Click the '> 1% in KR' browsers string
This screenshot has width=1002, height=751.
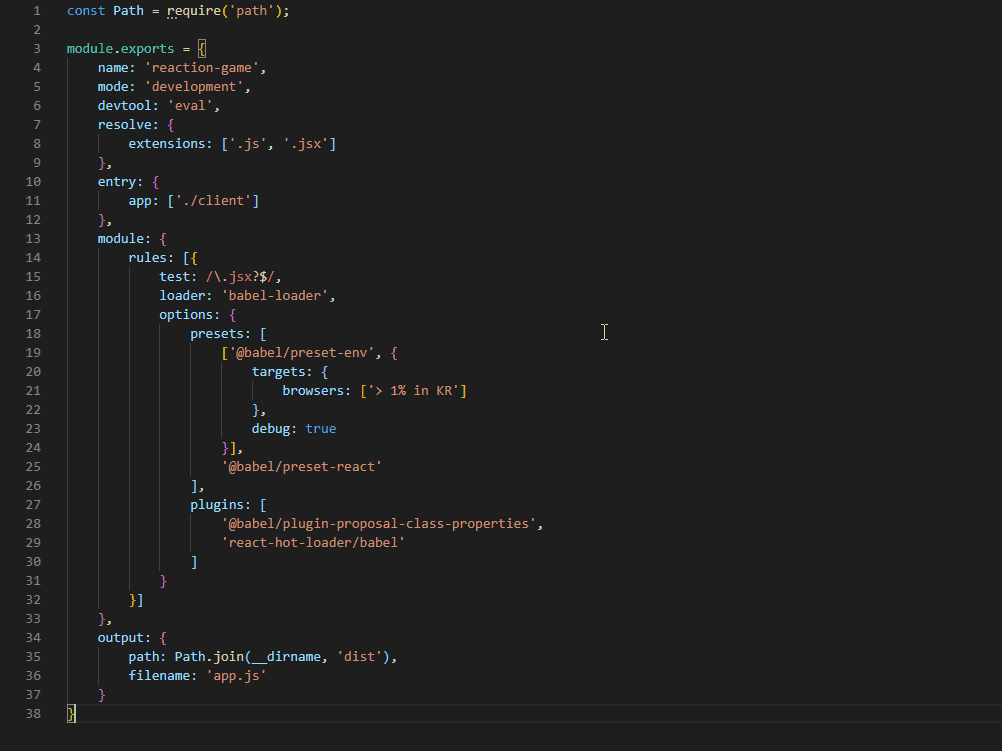pyautogui.click(x=413, y=391)
